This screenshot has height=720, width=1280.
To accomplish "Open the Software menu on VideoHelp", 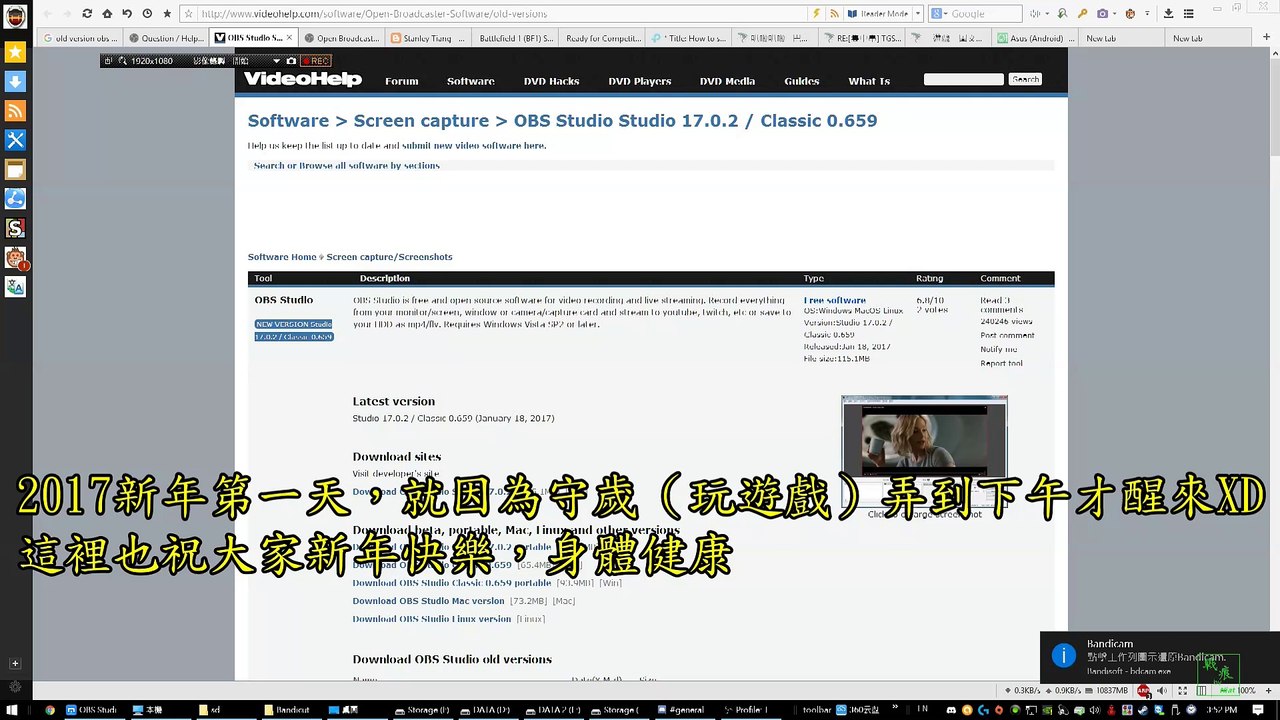I will [471, 81].
